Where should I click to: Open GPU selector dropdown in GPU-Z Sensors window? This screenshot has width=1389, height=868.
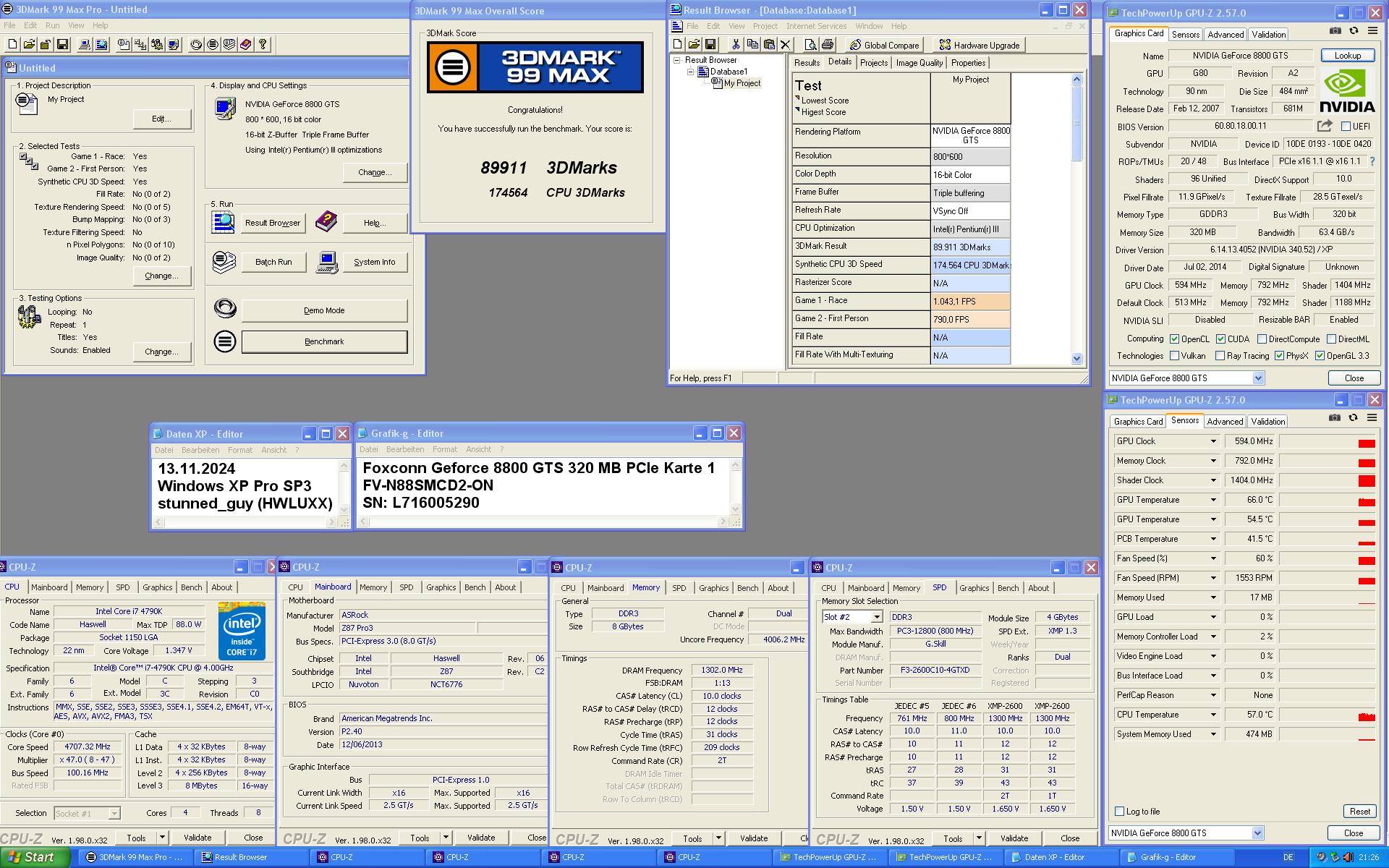1257,833
